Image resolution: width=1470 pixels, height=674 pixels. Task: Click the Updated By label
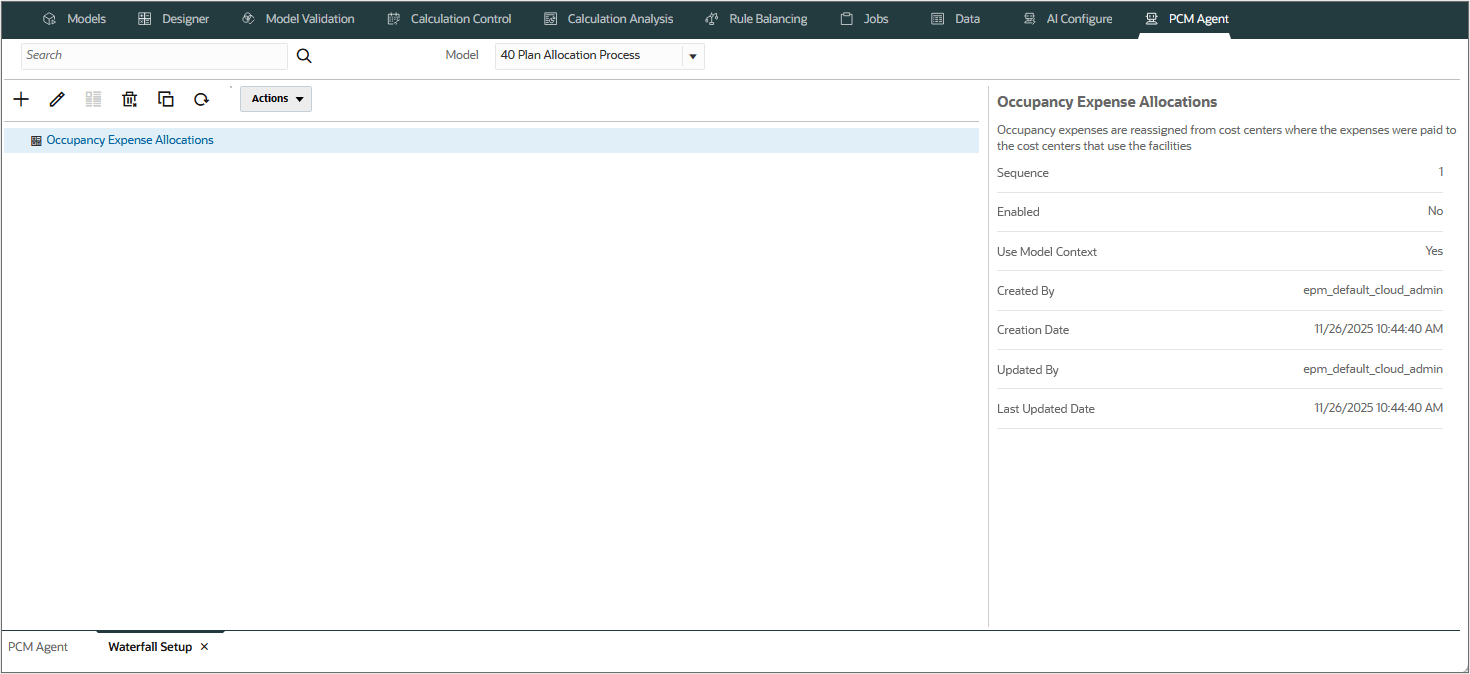(1028, 370)
